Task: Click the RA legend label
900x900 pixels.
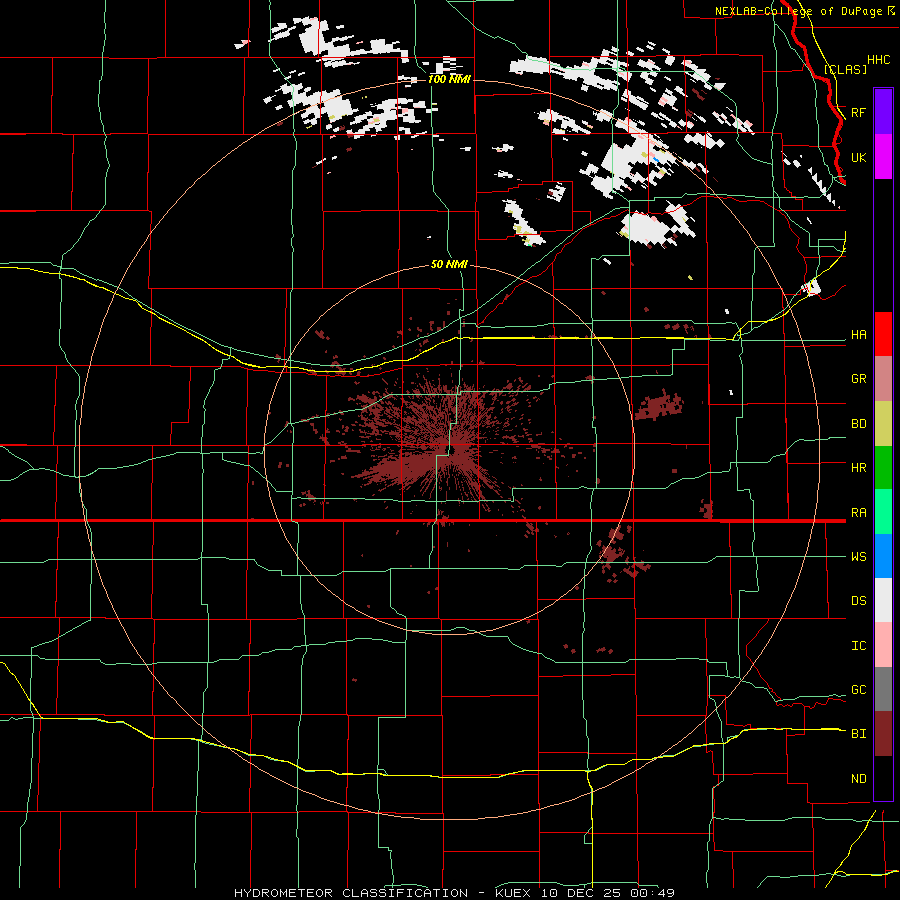Action: [x=858, y=513]
